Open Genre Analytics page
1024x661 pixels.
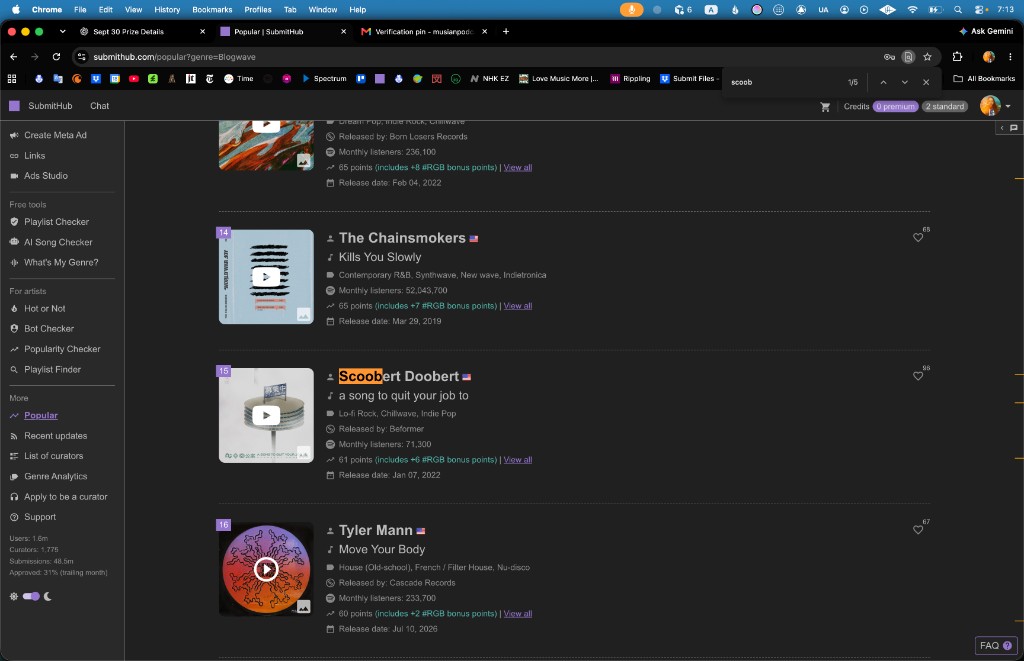point(55,476)
